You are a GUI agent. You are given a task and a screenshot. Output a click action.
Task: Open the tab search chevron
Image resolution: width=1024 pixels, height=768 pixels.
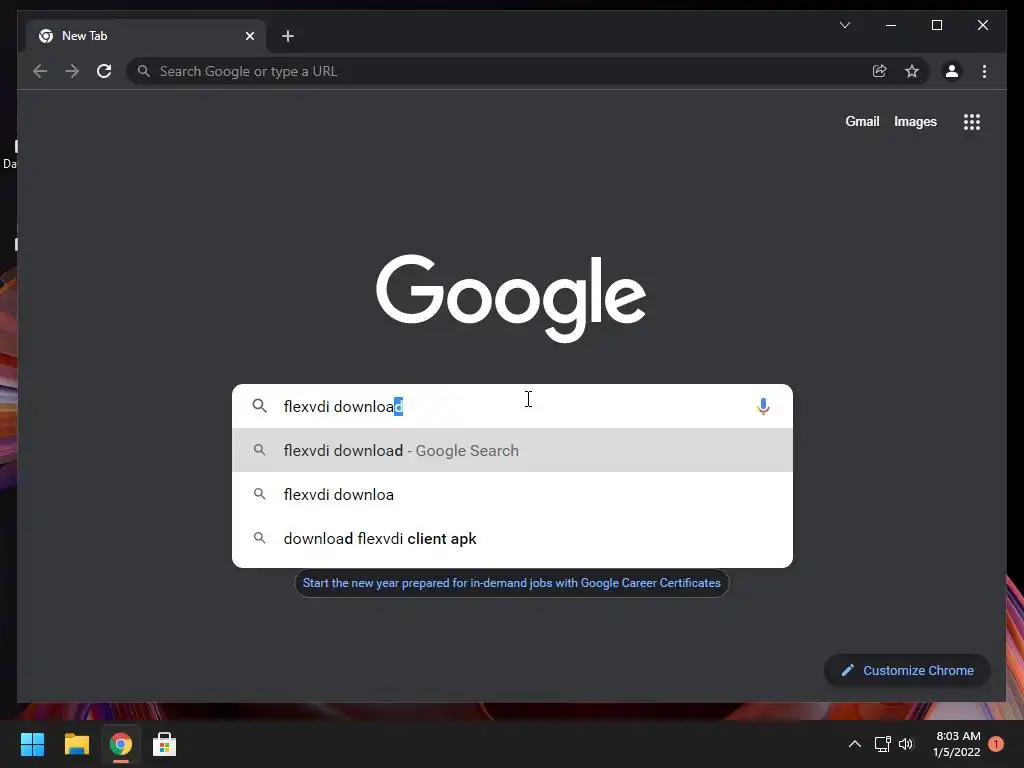844,25
